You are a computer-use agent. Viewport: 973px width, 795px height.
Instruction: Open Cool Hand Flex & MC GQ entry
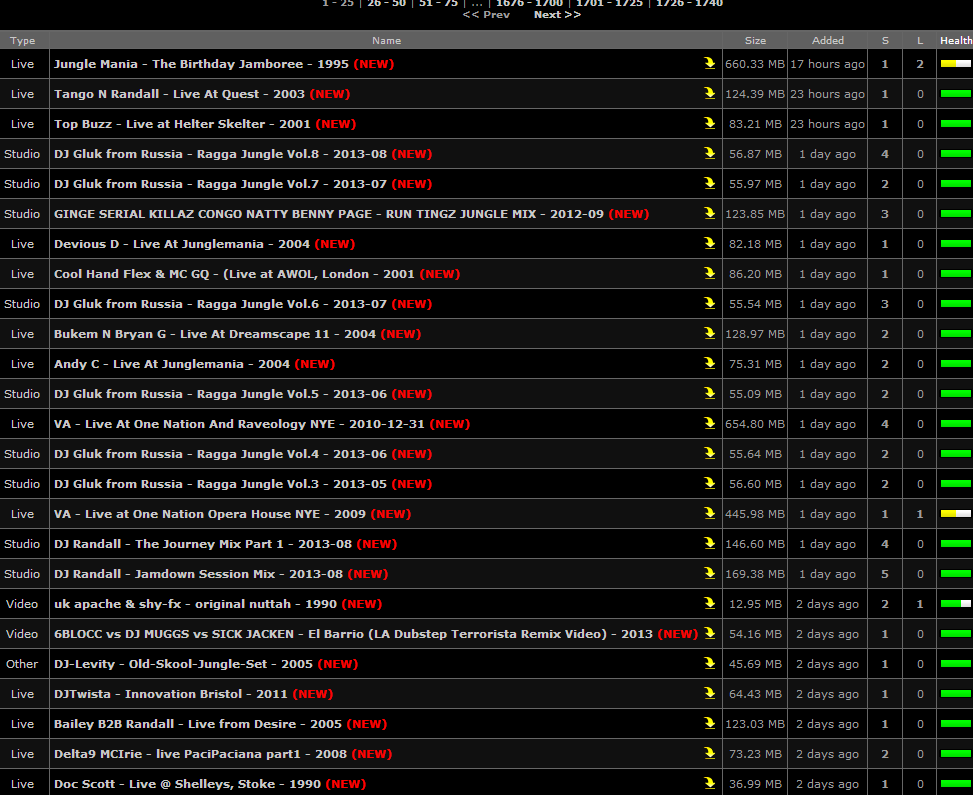coord(234,274)
